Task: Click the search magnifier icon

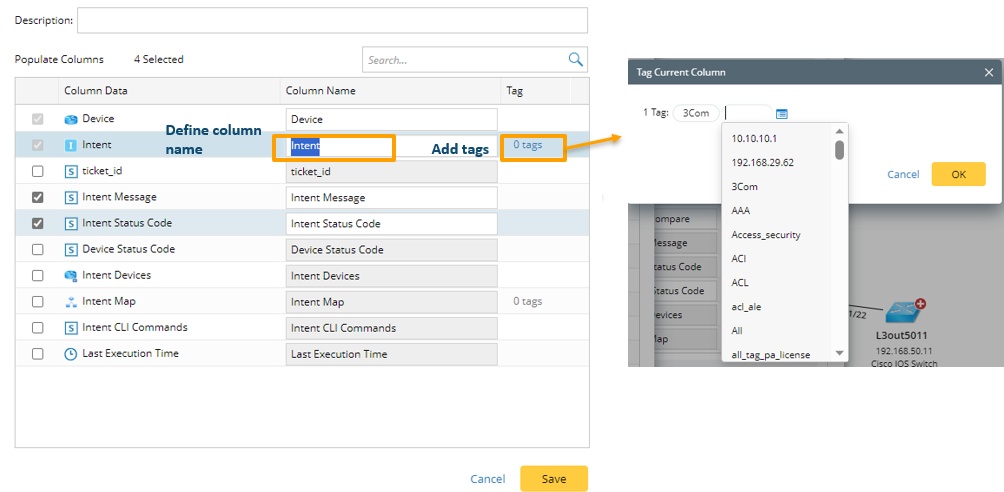Action: pyautogui.click(x=575, y=60)
